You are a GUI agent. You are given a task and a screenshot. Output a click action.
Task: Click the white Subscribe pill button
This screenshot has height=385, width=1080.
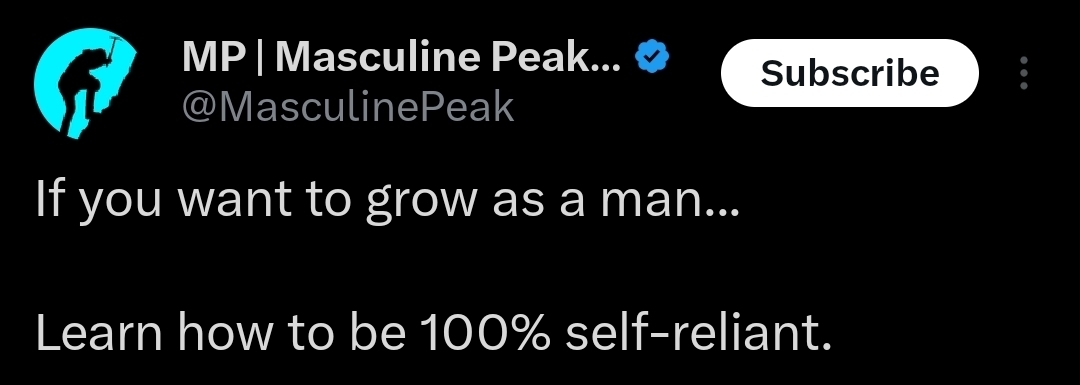click(x=849, y=73)
